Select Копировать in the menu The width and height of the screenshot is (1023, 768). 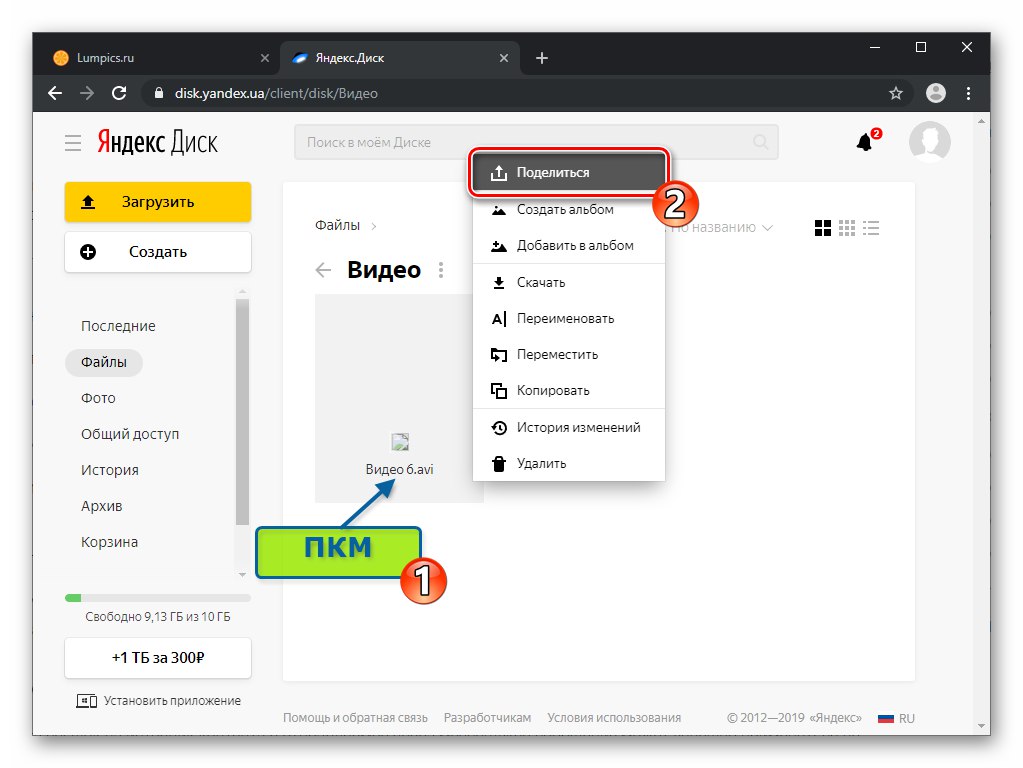(x=568, y=390)
